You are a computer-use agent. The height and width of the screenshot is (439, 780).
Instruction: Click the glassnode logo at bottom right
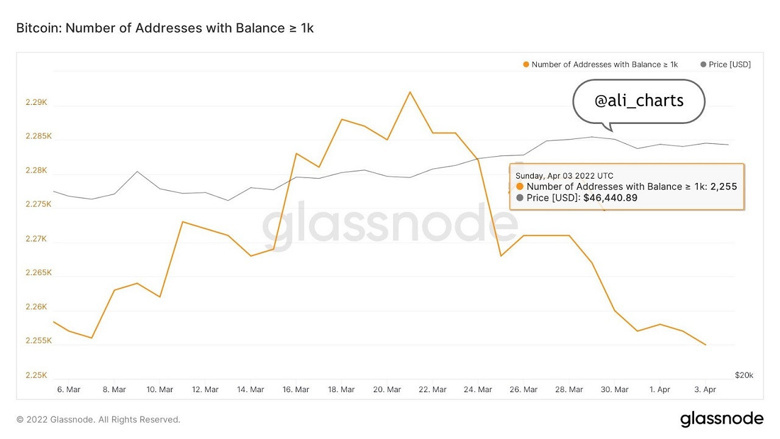point(716,418)
